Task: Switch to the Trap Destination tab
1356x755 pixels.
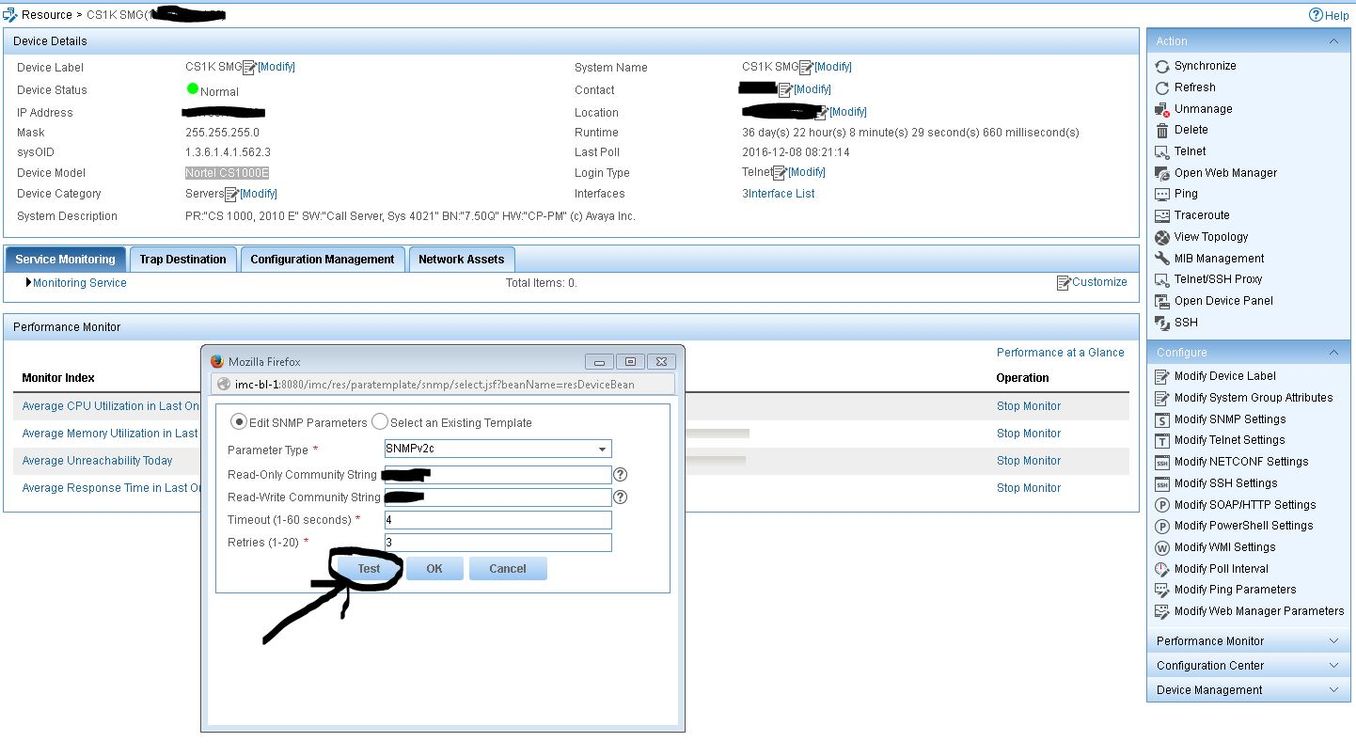Action: tap(183, 259)
